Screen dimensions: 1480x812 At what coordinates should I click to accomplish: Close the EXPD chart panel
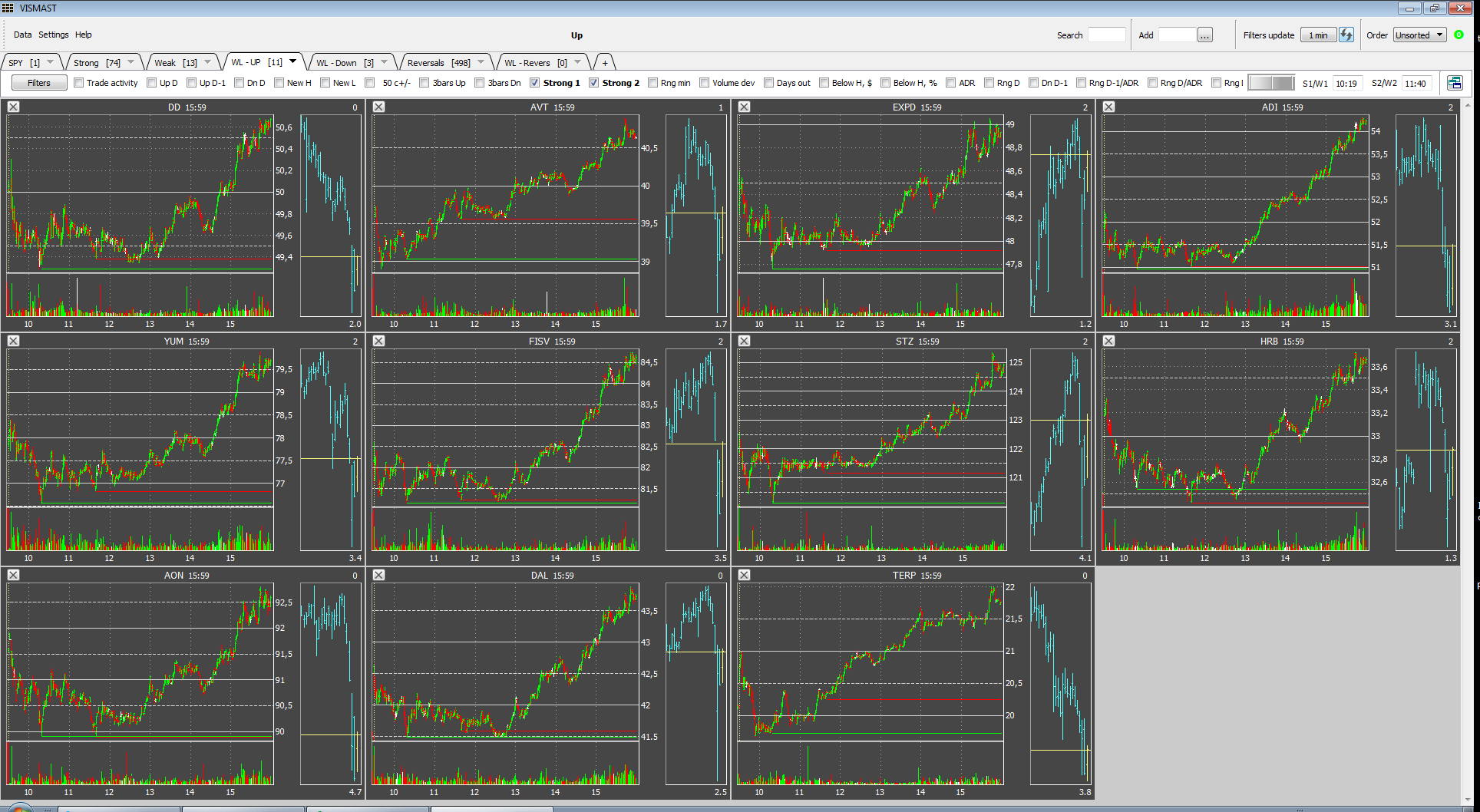[745, 107]
